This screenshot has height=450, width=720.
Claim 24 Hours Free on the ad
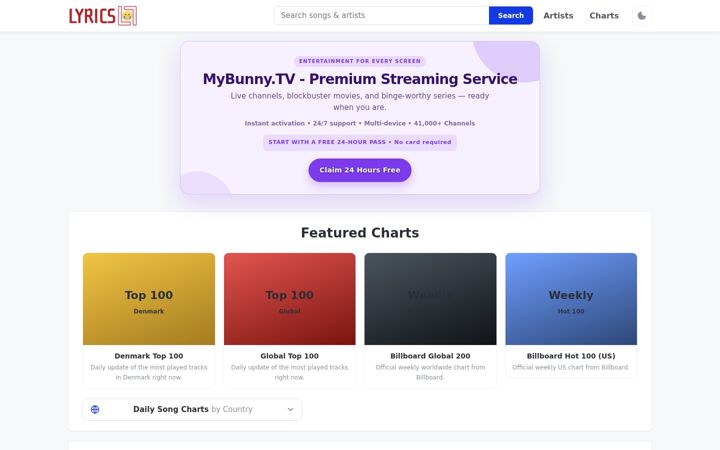[360, 170]
